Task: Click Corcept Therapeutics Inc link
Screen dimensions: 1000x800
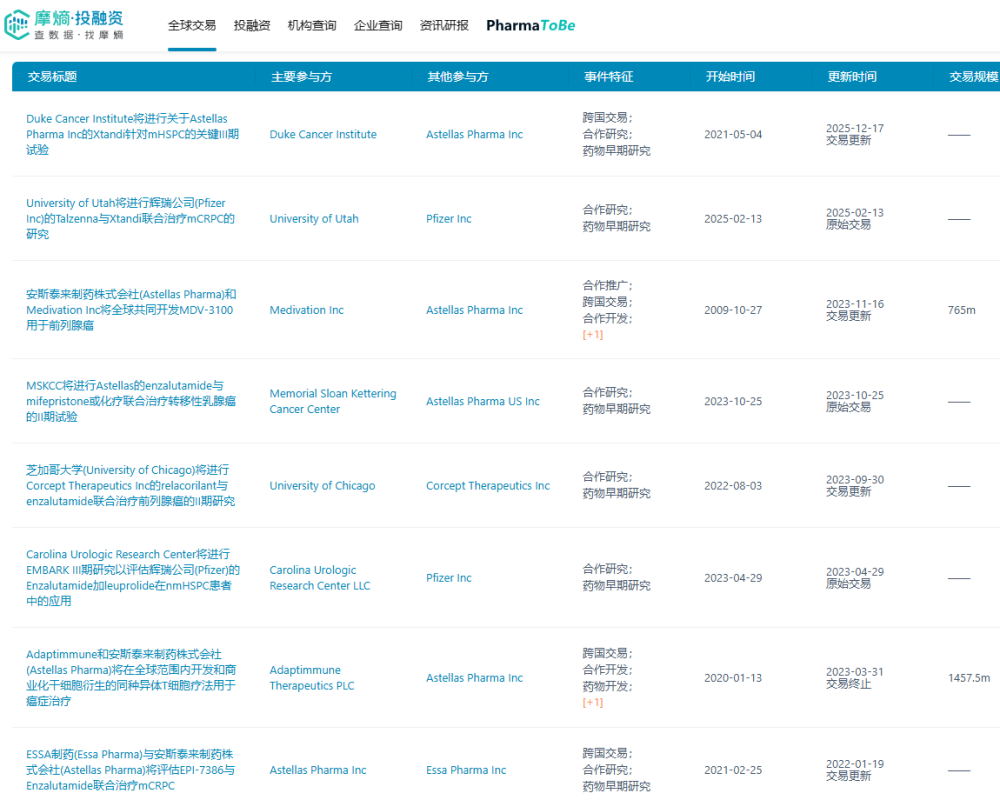Action: tap(487, 485)
